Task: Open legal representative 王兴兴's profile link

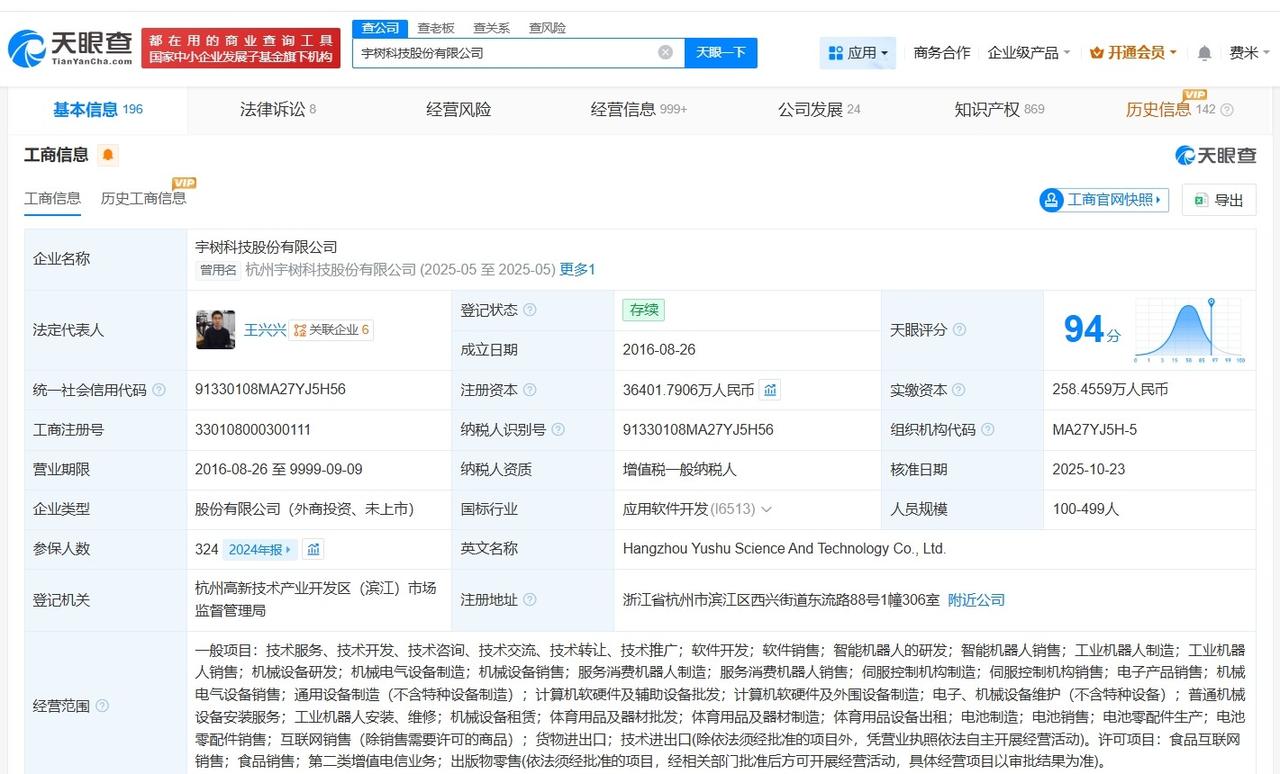Action: pos(265,330)
